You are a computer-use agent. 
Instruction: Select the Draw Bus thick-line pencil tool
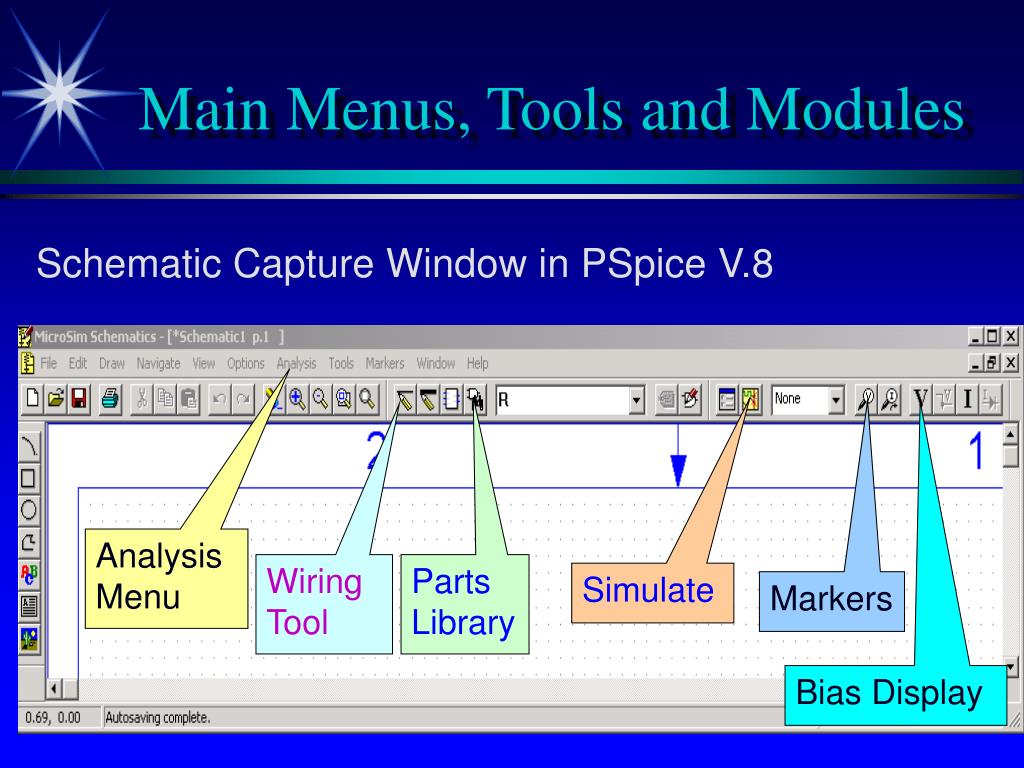click(x=428, y=399)
